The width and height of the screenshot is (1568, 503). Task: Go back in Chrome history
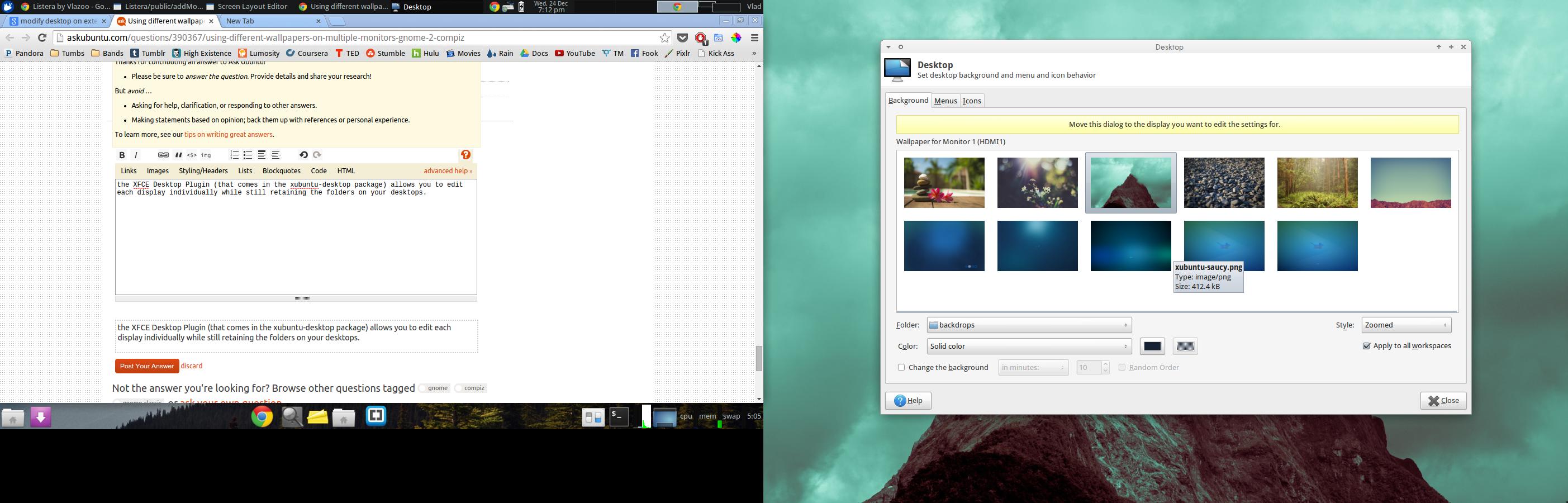click(9, 38)
